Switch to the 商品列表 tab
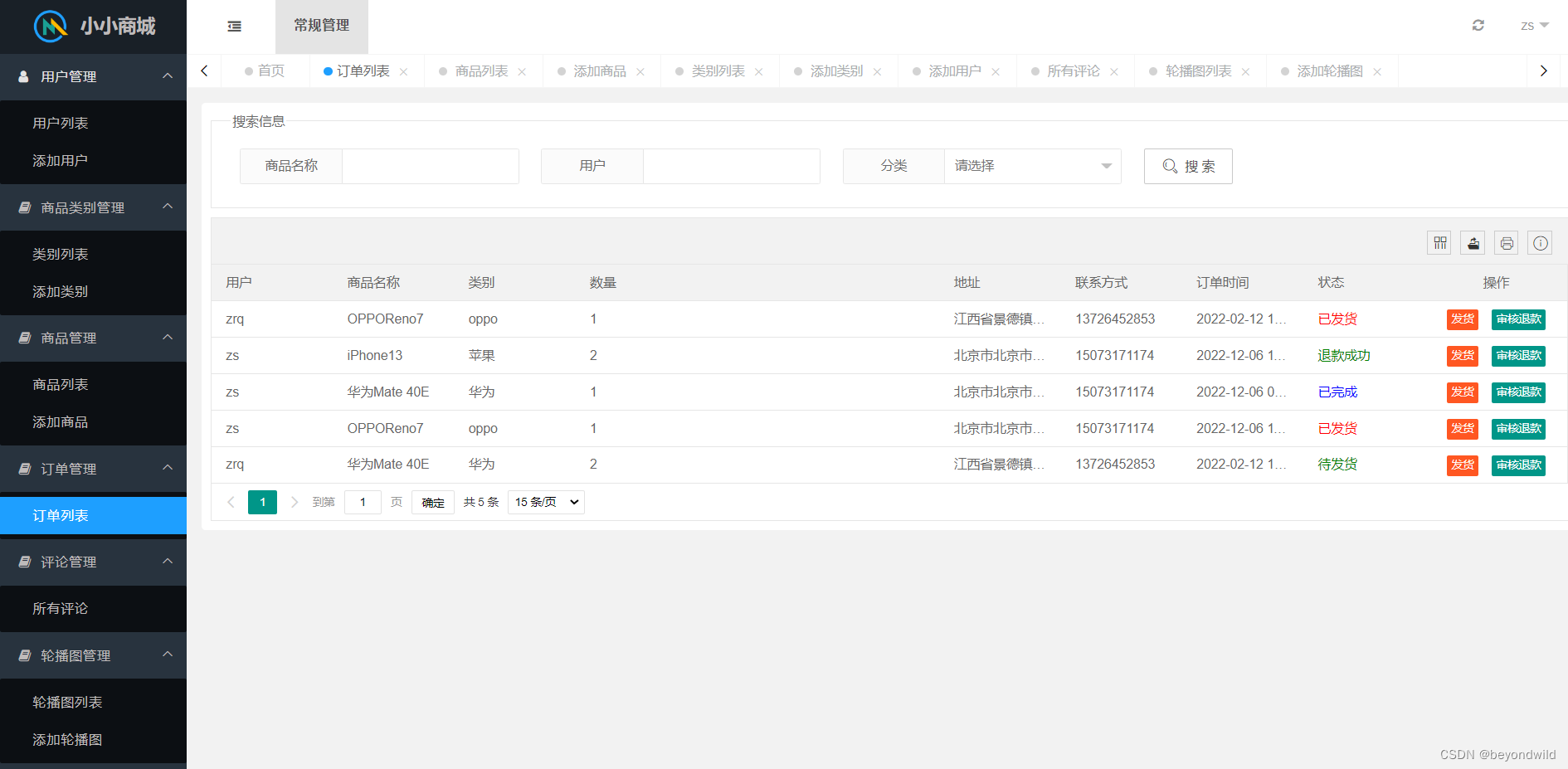Screen dimensions: 1568x769 click(x=481, y=71)
